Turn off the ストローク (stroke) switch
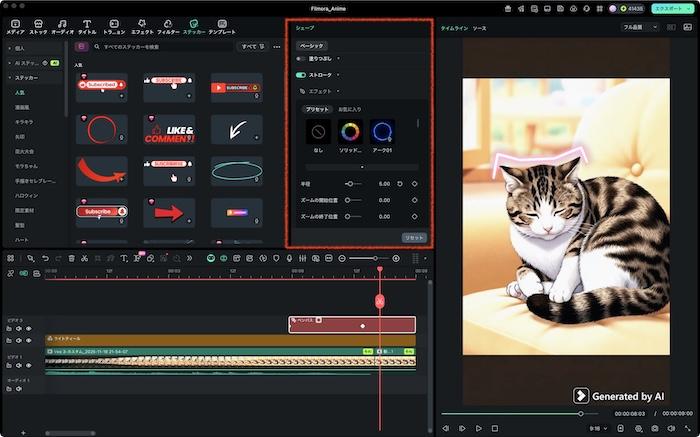This screenshot has width=700, height=437. 300,74
